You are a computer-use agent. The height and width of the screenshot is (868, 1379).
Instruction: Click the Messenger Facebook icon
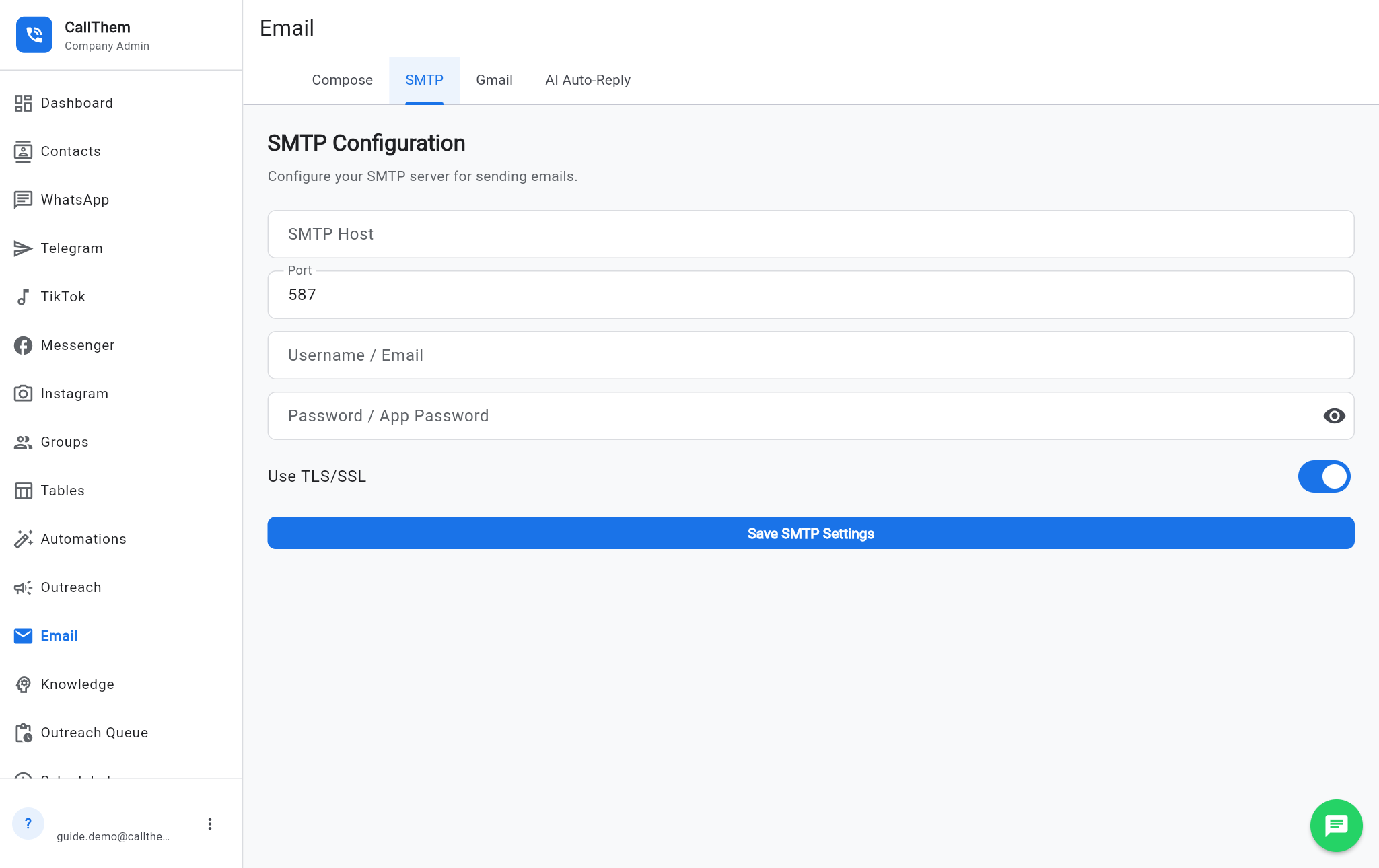click(23, 345)
